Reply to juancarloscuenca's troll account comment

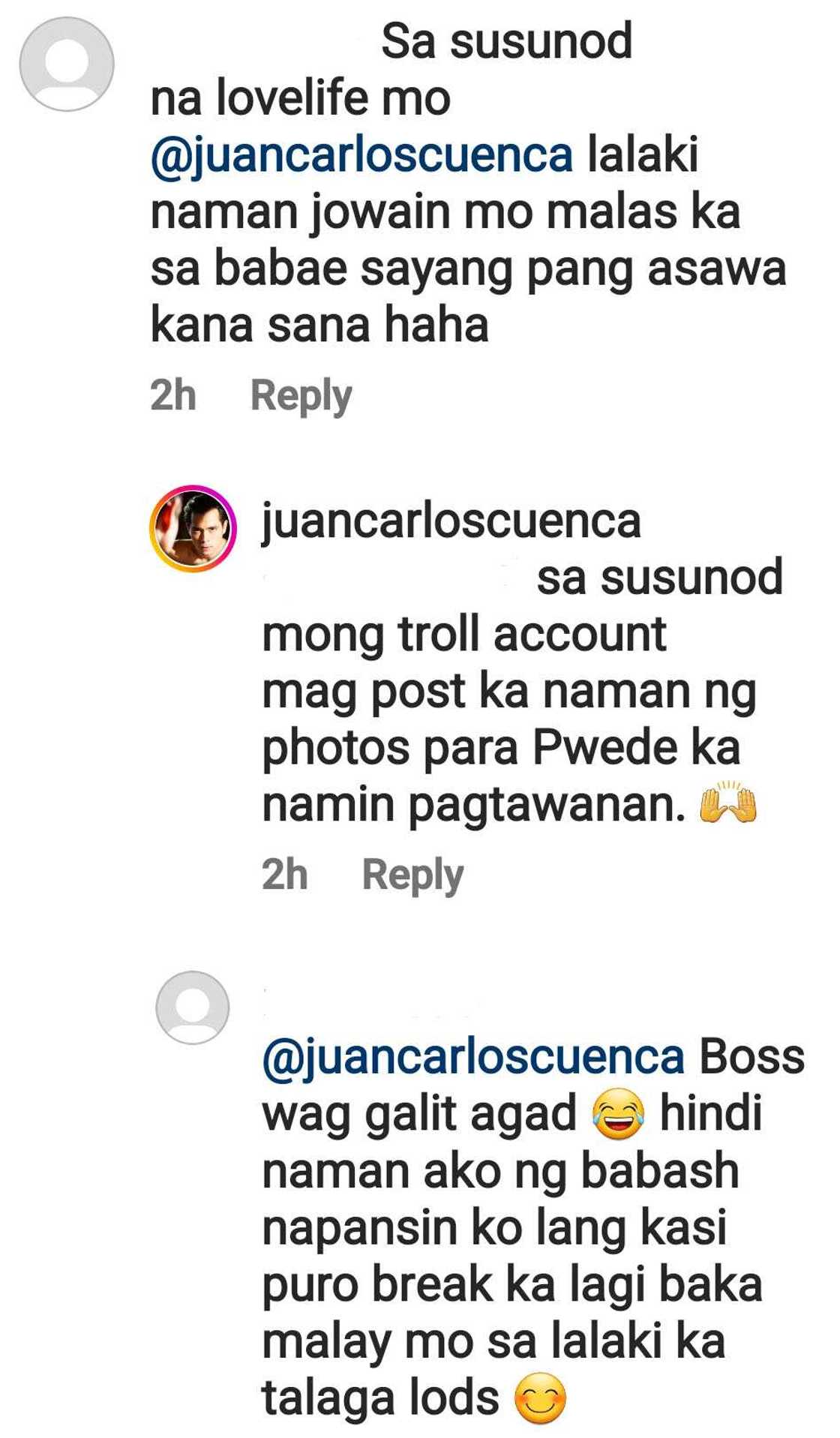coord(412,875)
